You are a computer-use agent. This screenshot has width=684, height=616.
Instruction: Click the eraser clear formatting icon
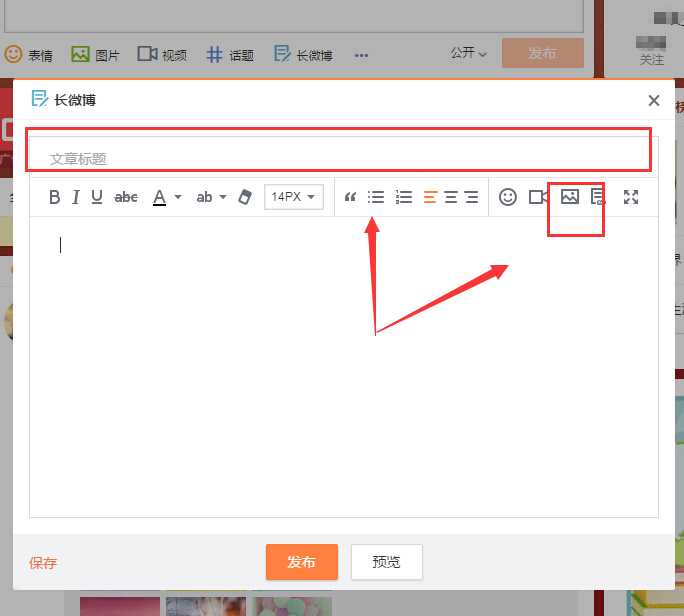(x=244, y=197)
